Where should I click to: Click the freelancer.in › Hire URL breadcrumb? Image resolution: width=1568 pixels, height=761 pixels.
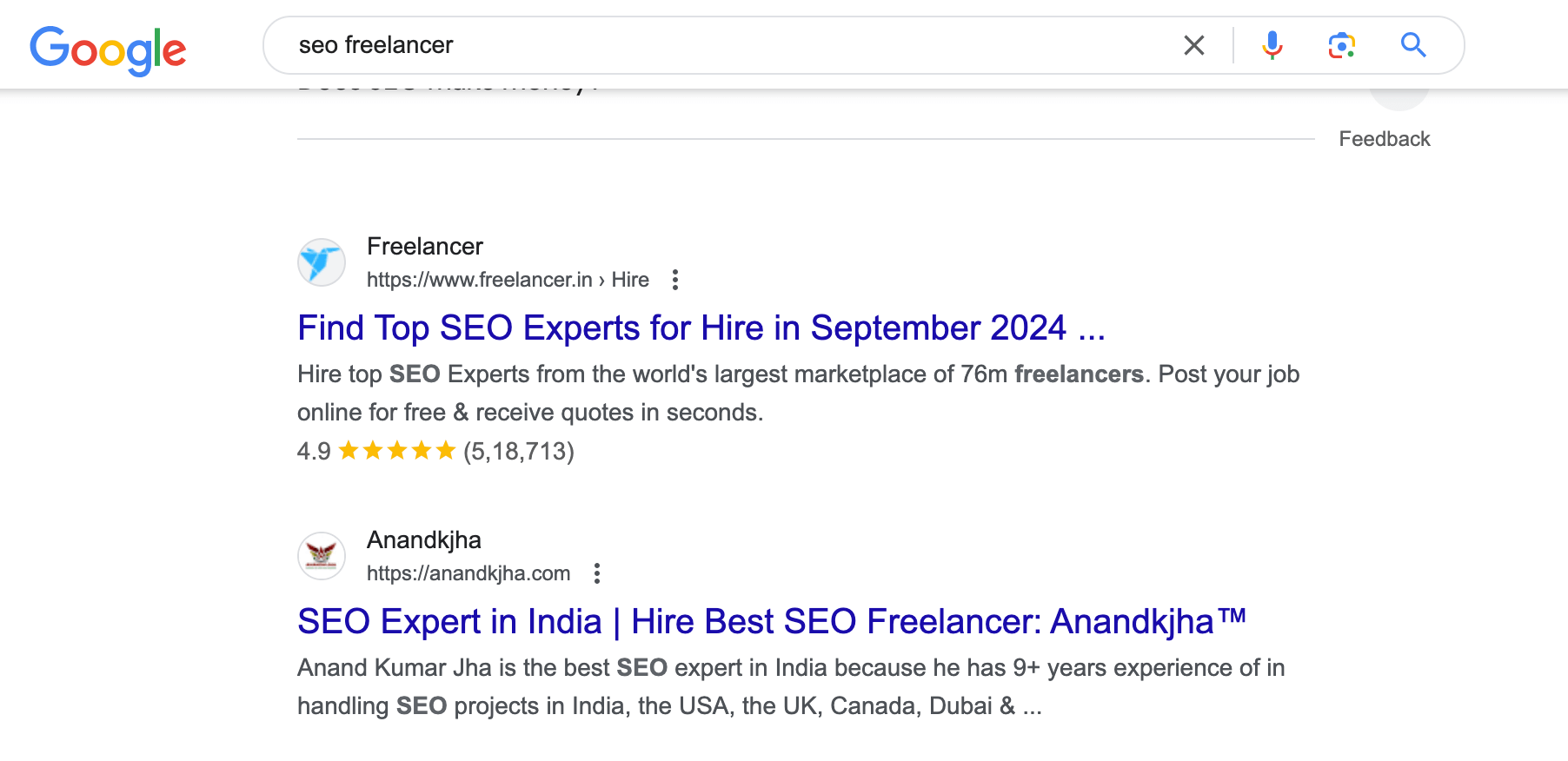tap(508, 280)
